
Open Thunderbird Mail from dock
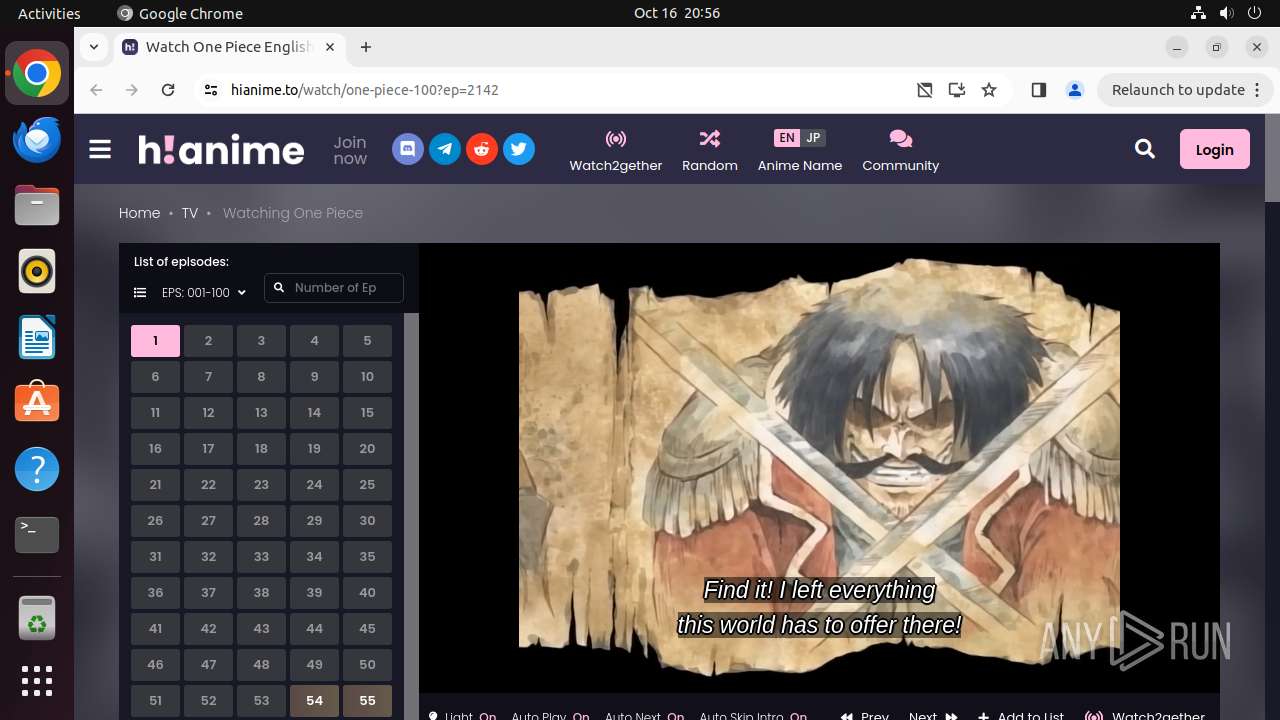point(37,140)
